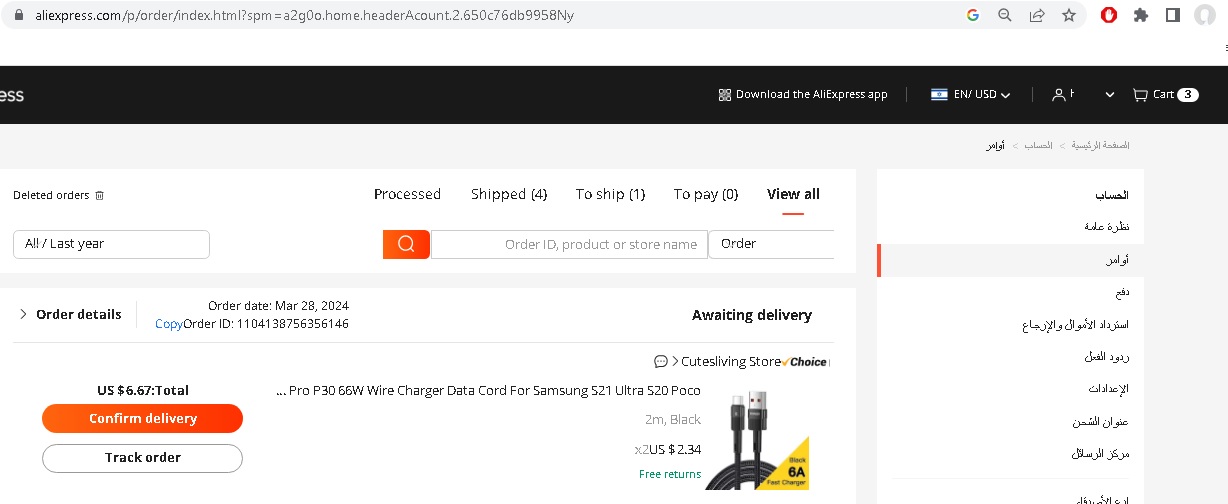Expand the account menu chevron
This screenshot has height=504, width=1228.
pyautogui.click(x=1109, y=95)
